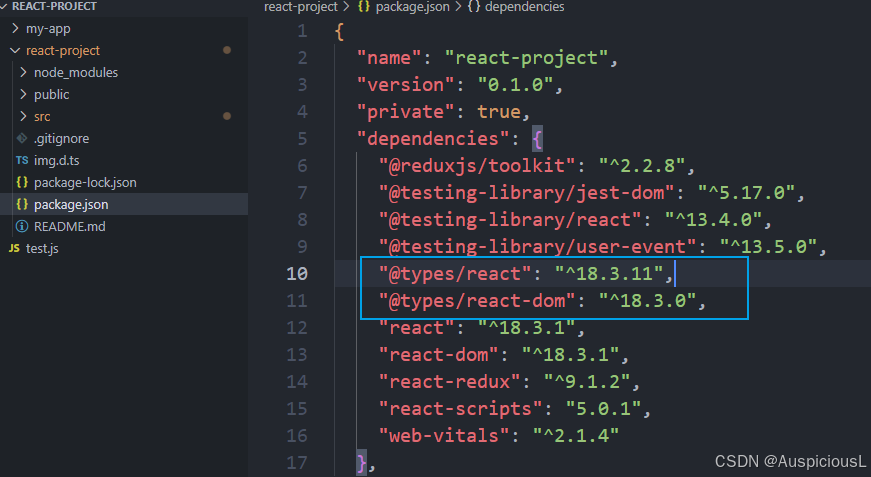Screen dimensions: 871x477
Task: Open the .gitignore file
Action: click(61, 138)
